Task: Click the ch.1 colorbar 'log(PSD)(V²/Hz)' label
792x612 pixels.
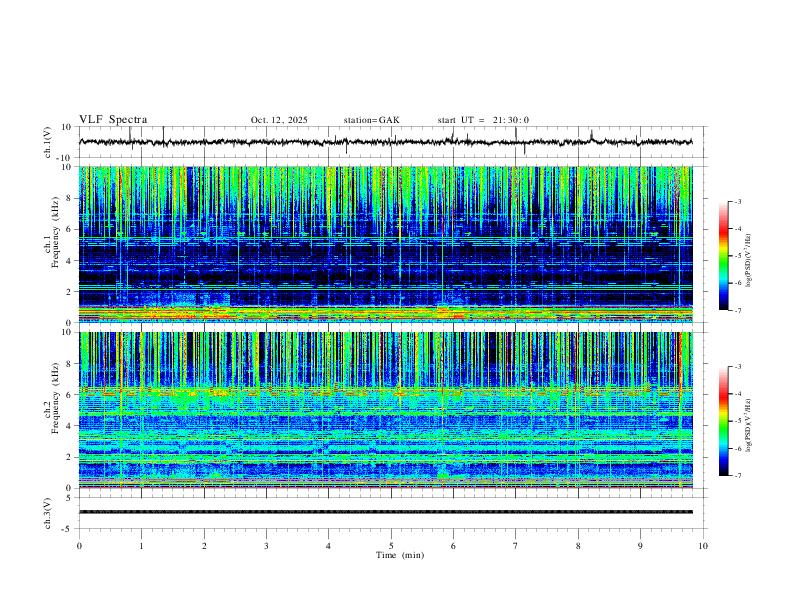Action: pos(748,261)
